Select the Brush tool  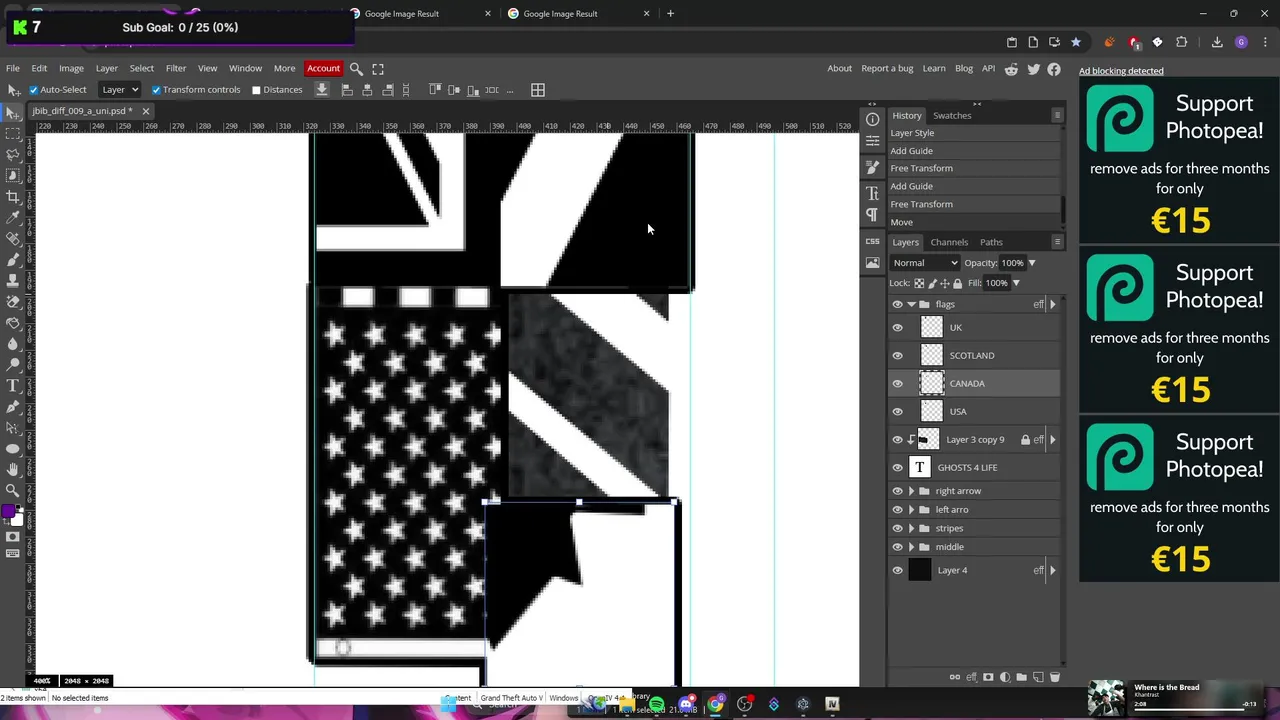(13, 259)
